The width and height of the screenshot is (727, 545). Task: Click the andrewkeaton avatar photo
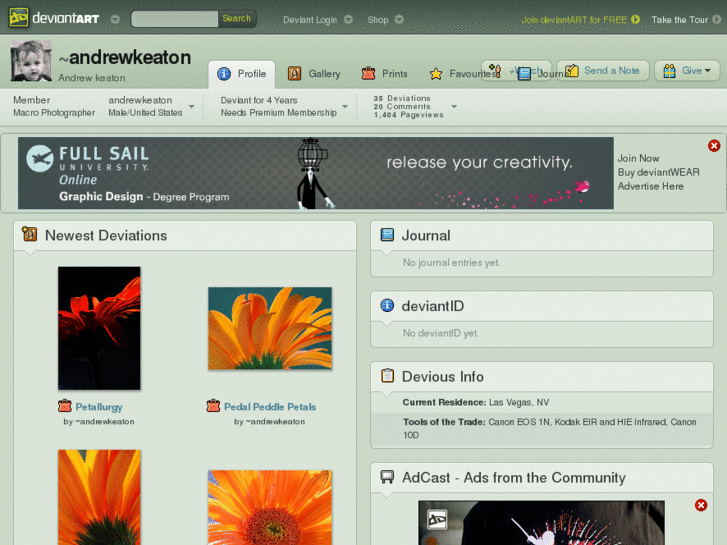31,61
